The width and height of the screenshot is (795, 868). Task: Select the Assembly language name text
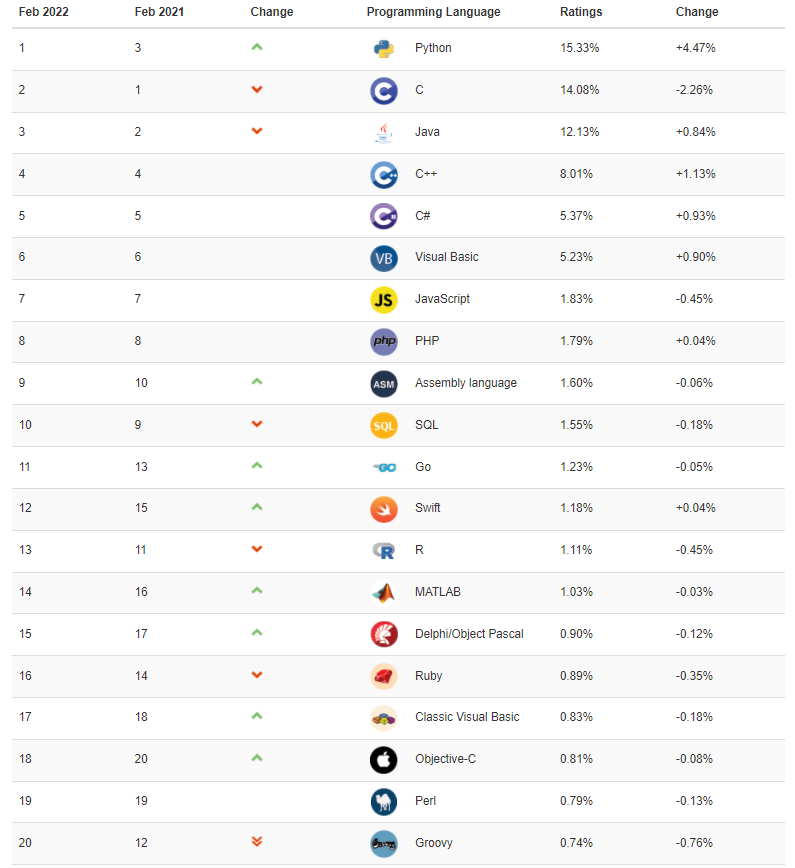pos(466,383)
